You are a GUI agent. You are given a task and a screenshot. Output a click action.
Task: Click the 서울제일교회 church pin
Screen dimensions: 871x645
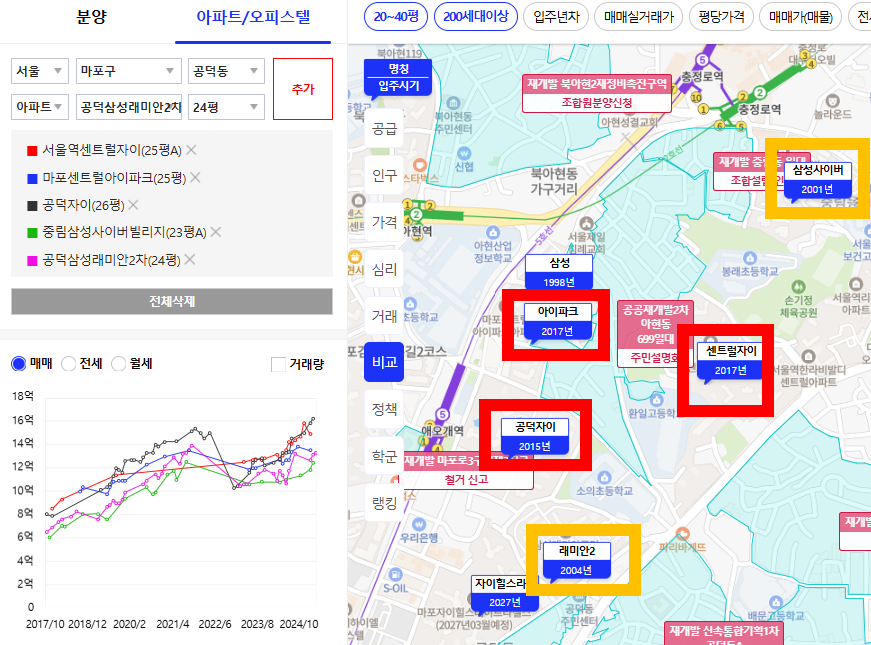[585, 223]
